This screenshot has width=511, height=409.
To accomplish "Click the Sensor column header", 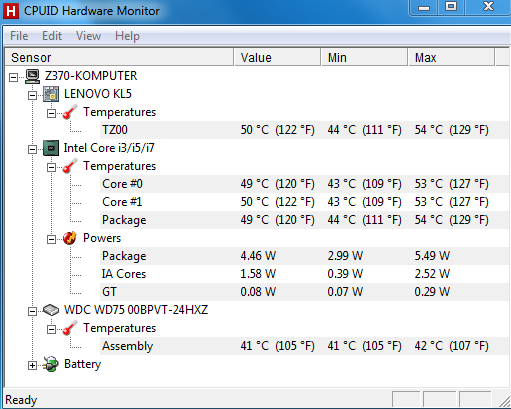I will (119, 57).
